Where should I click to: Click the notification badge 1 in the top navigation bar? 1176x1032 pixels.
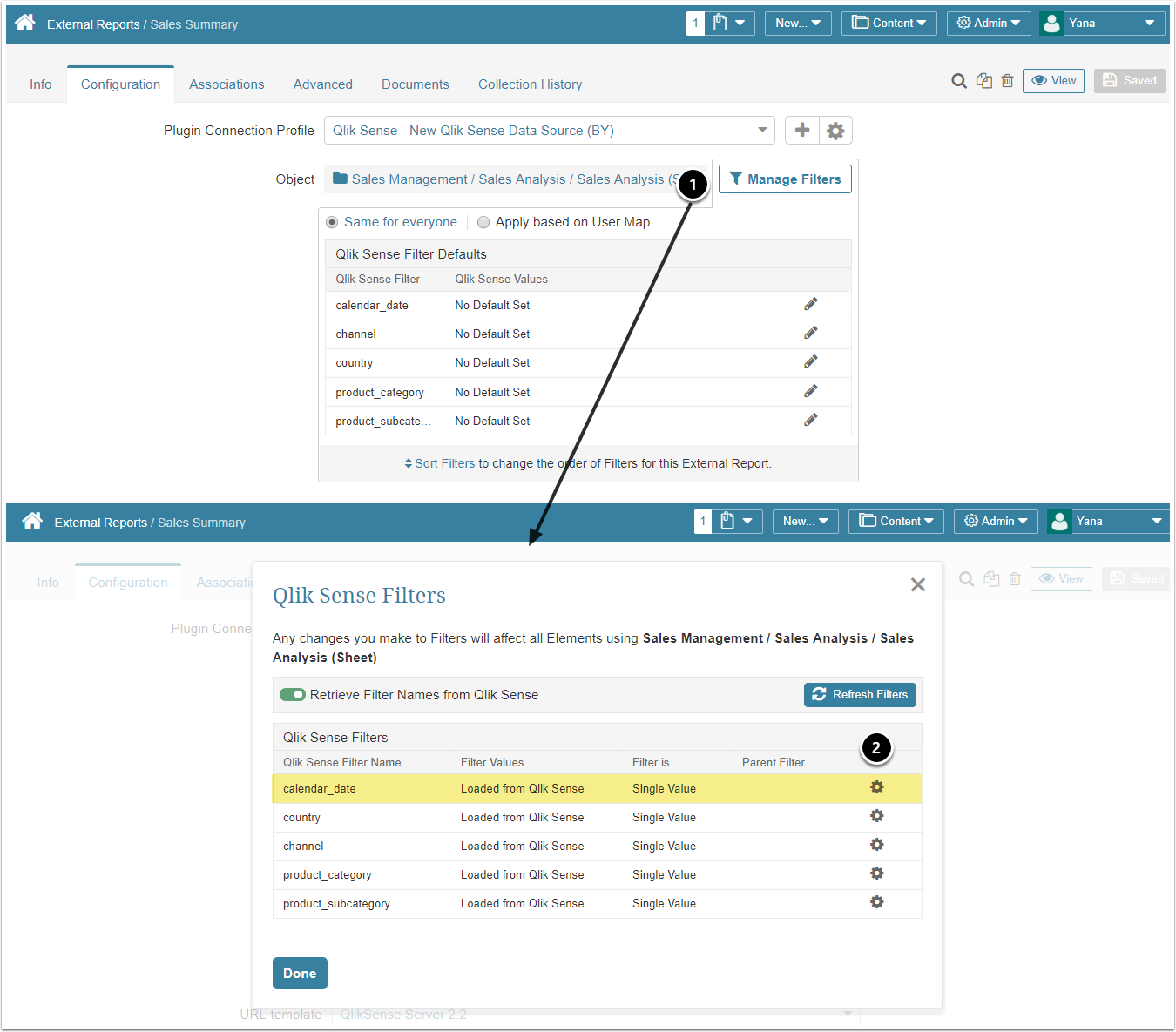695,24
